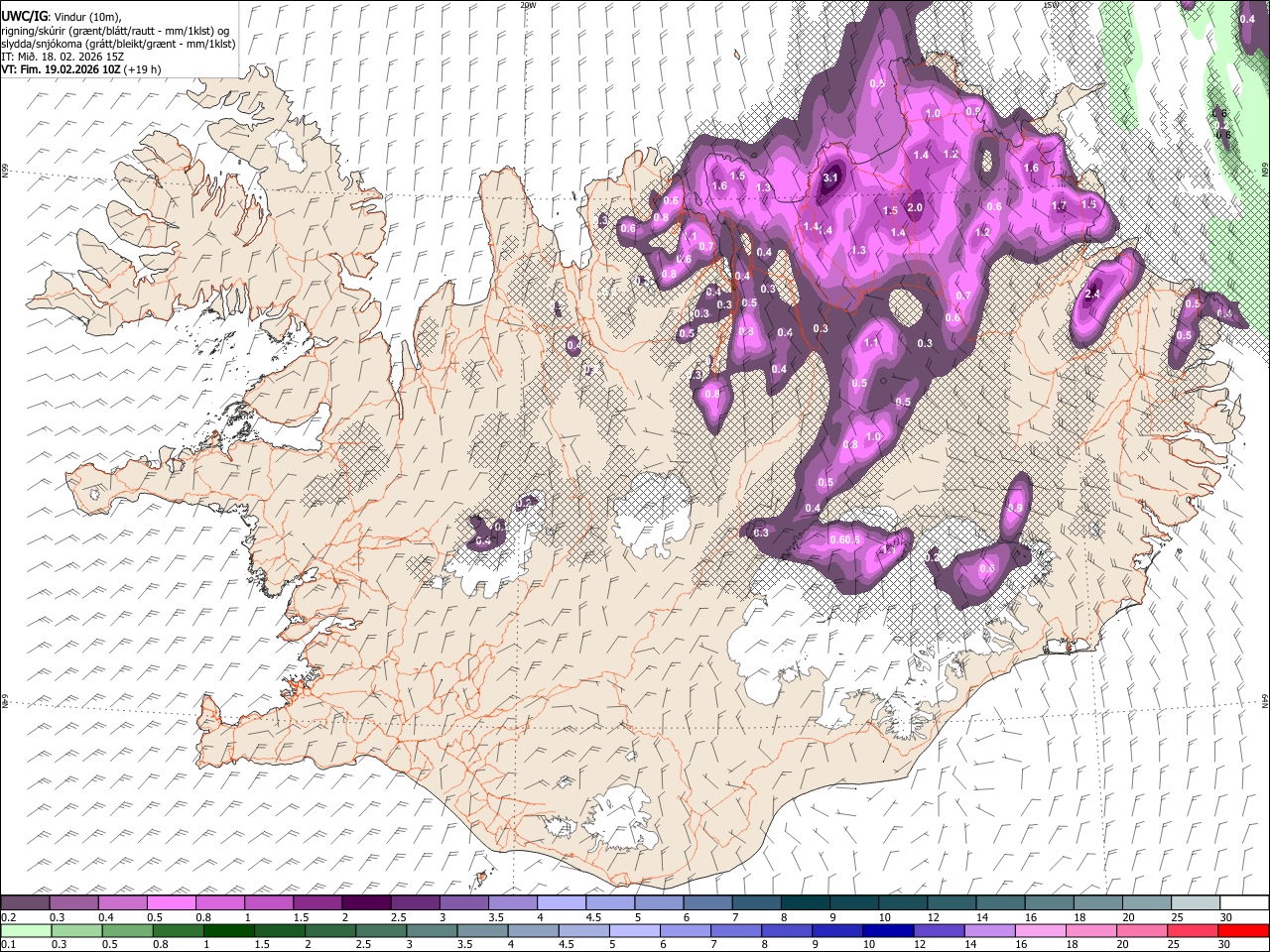Click the 'VT: Fim. 19.02.2026 10Z' valid time
1270x952 pixels.
(x=60, y=69)
